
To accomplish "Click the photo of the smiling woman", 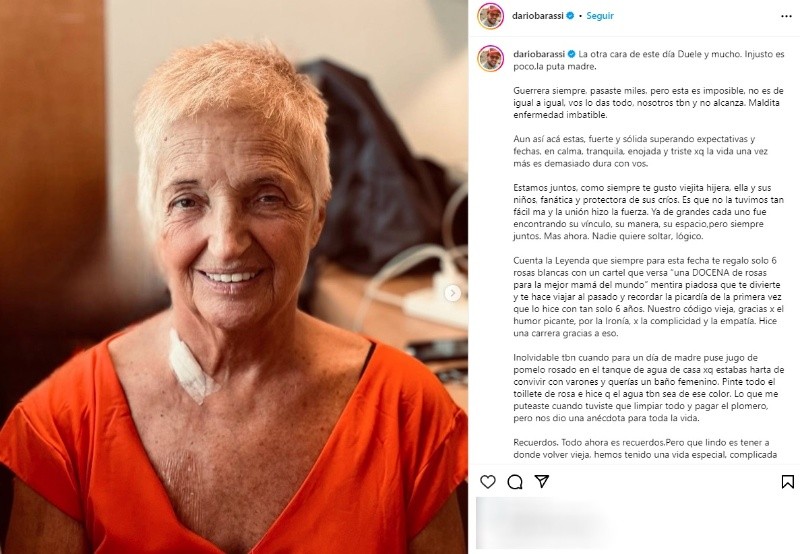I will coord(234,277).
